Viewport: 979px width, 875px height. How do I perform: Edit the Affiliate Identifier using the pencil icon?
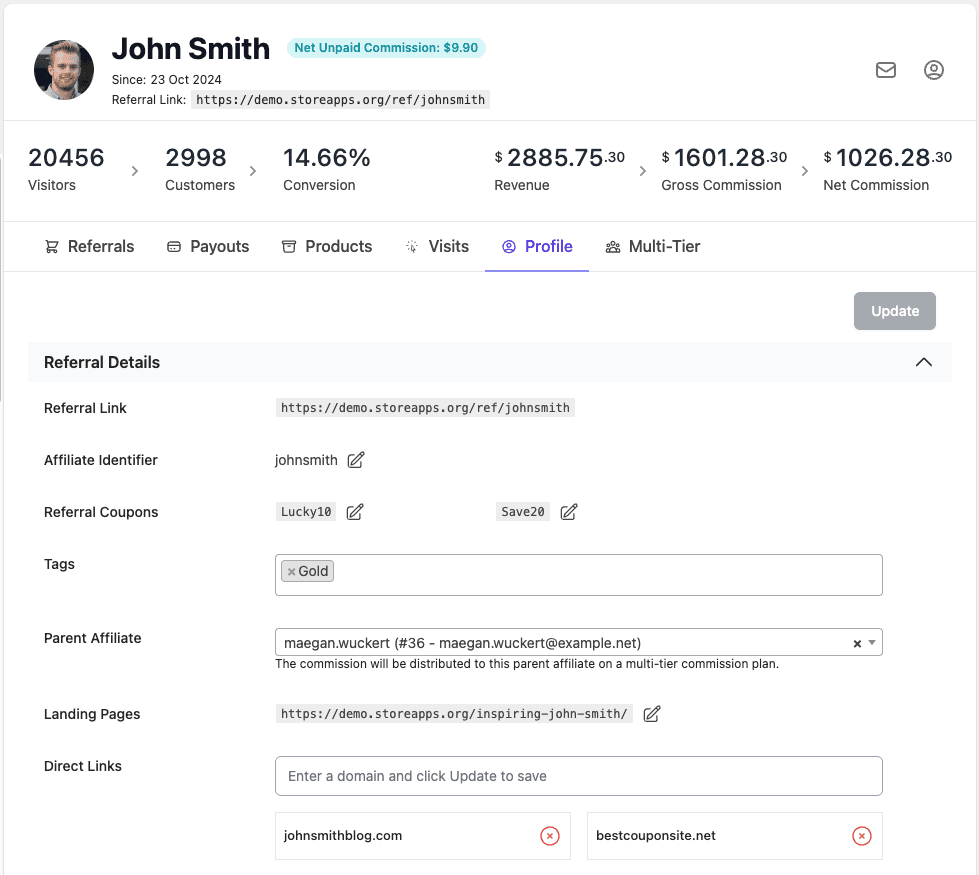click(x=355, y=459)
